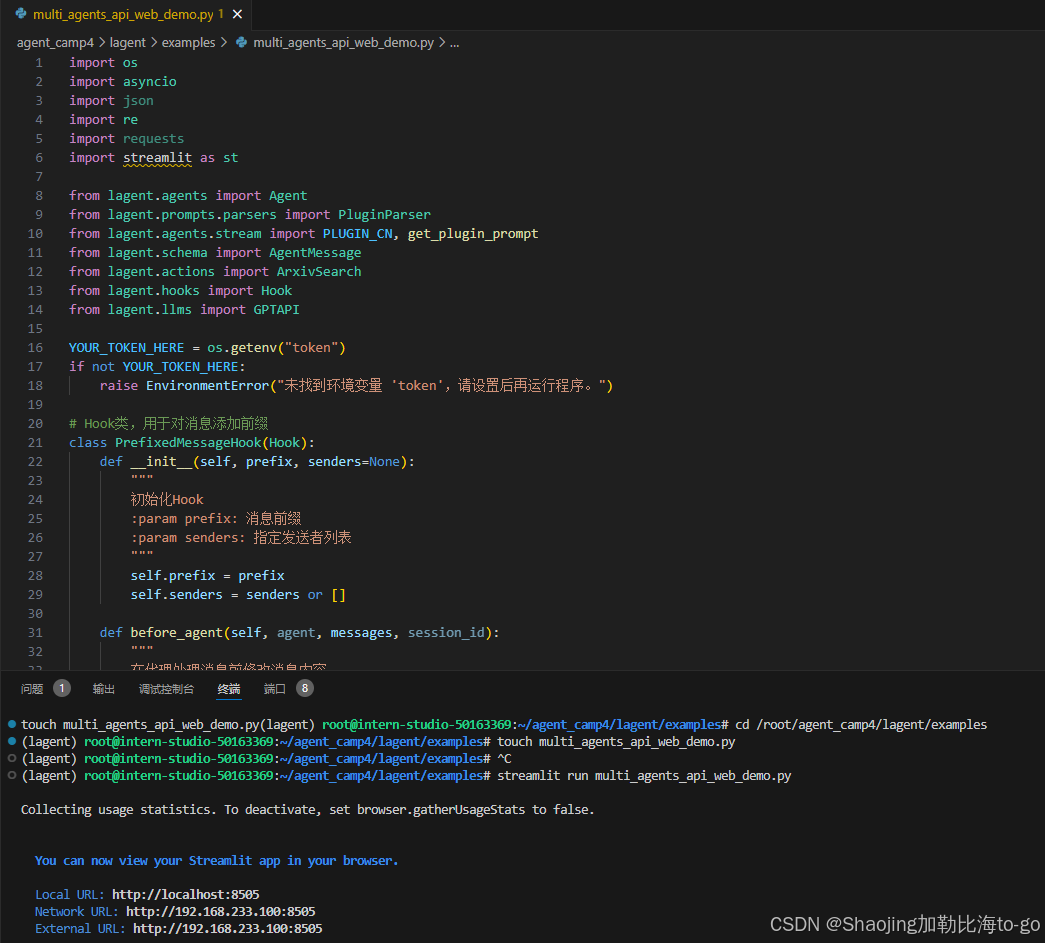Open Local URL http://localhost:8505
The image size is (1045, 943).
[185, 894]
